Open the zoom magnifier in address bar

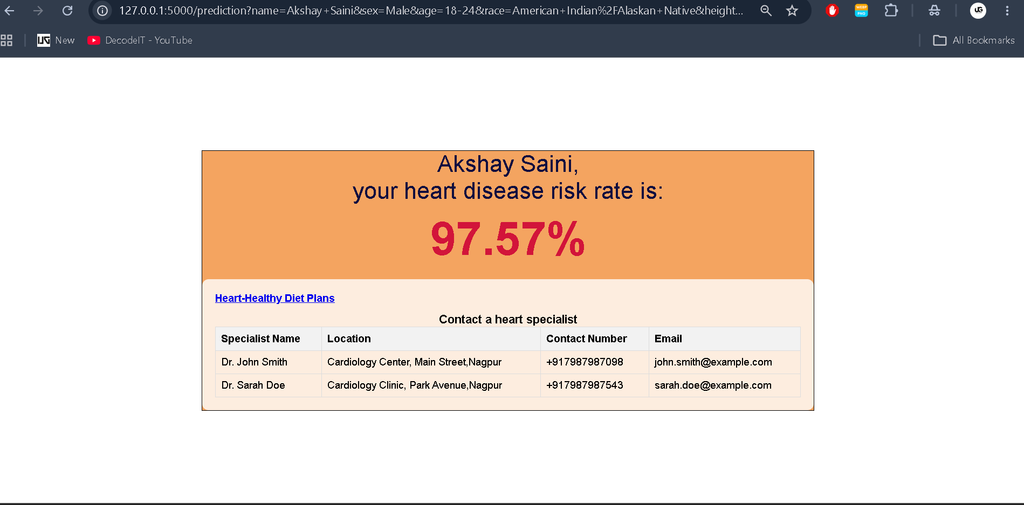766,10
